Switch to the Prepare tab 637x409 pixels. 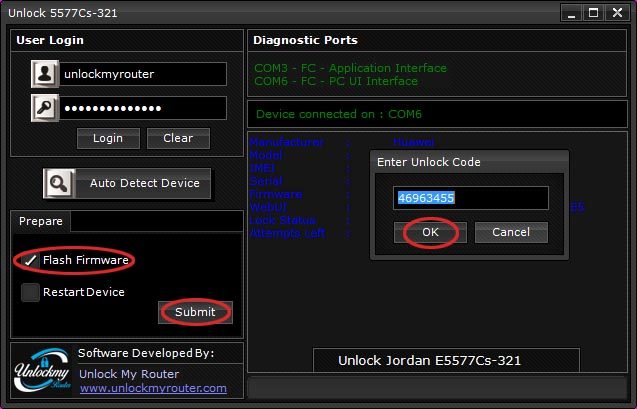41,221
